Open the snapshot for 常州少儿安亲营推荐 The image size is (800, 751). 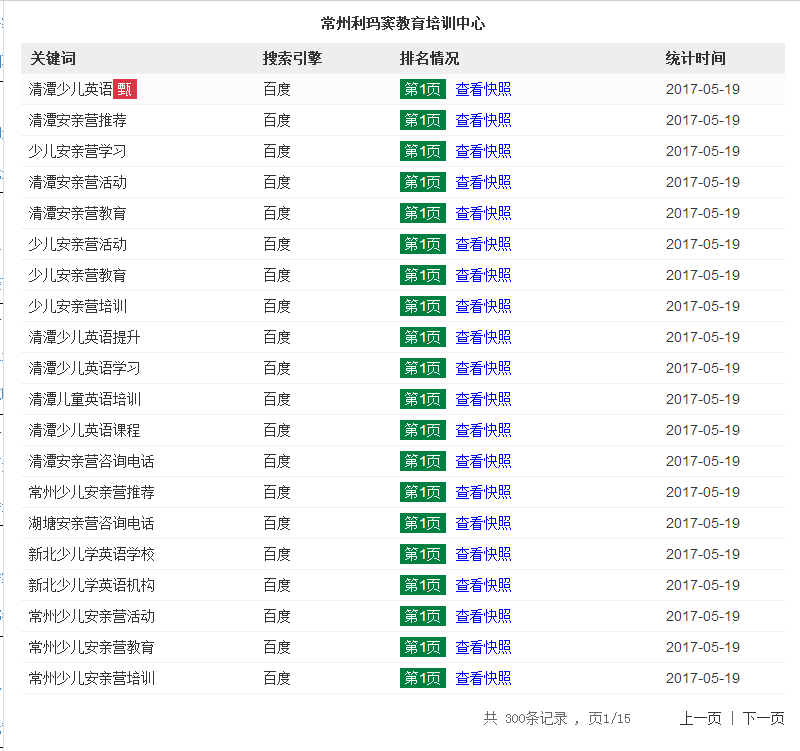(483, 492)
